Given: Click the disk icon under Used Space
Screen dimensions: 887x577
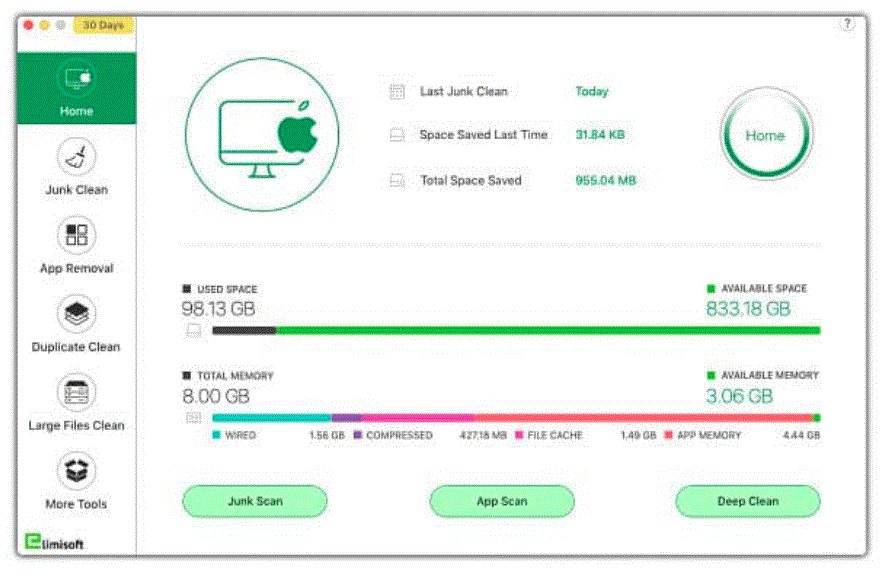Looking at the screenshot, I should (193, 330).
